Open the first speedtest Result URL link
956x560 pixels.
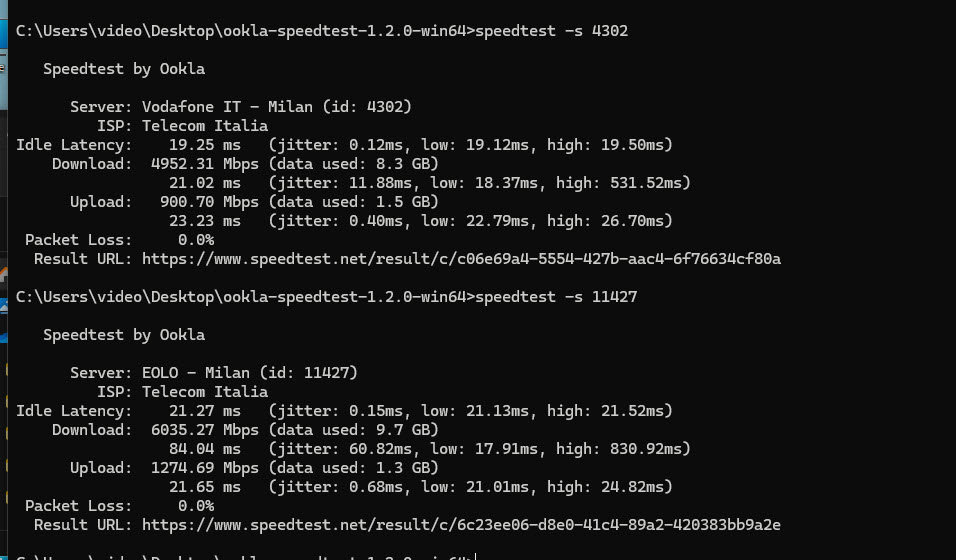pos(461,259)
